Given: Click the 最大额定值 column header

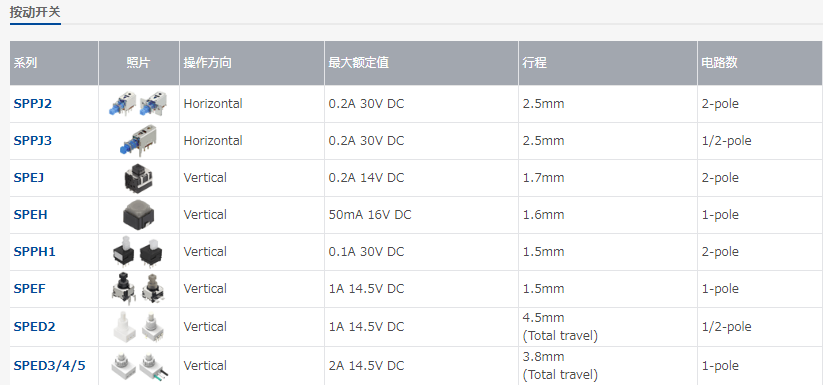Looking at the screenshot, I should tap(358, 63).
